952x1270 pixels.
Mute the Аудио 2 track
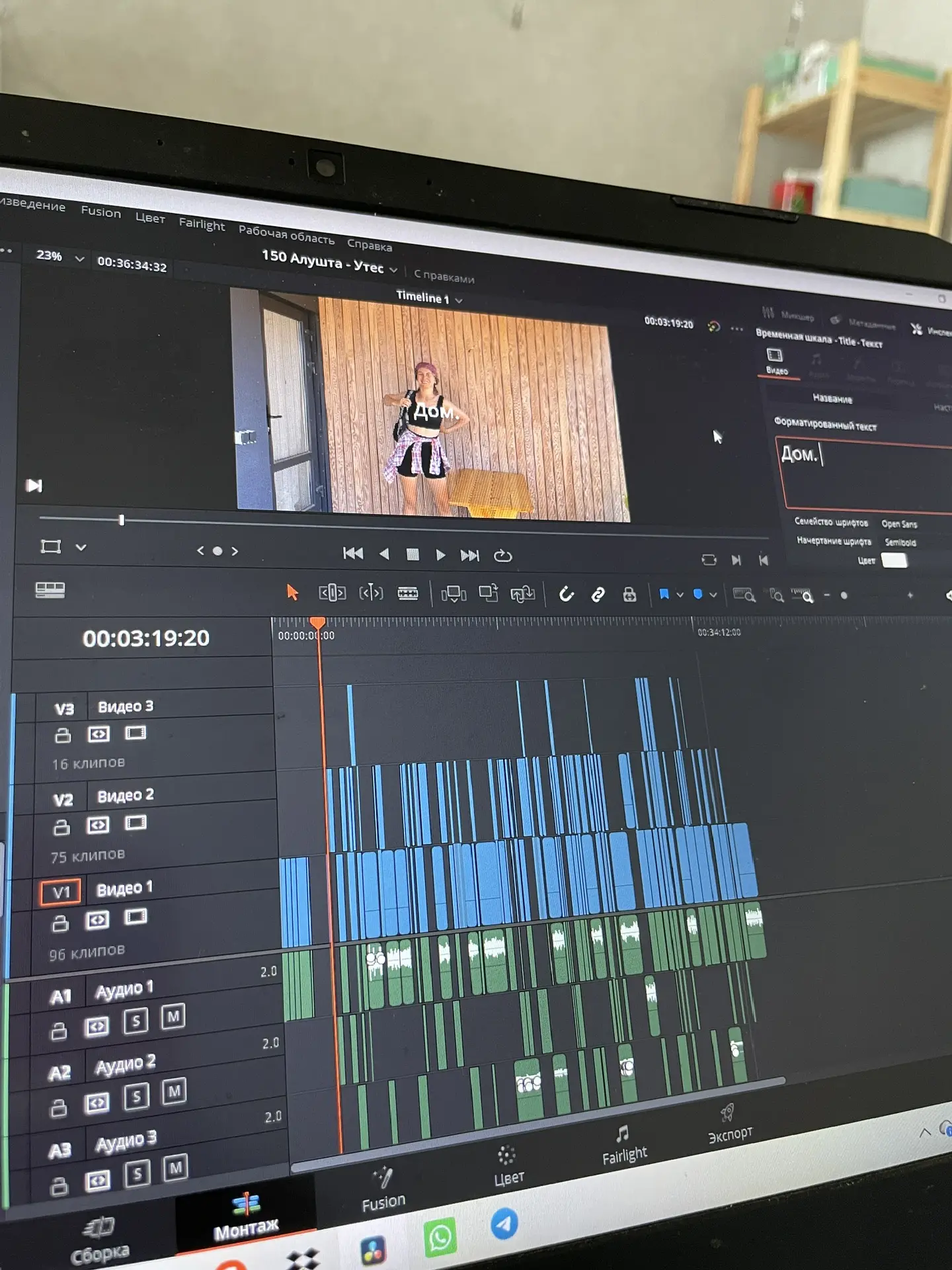click(x=175, y=1091)
